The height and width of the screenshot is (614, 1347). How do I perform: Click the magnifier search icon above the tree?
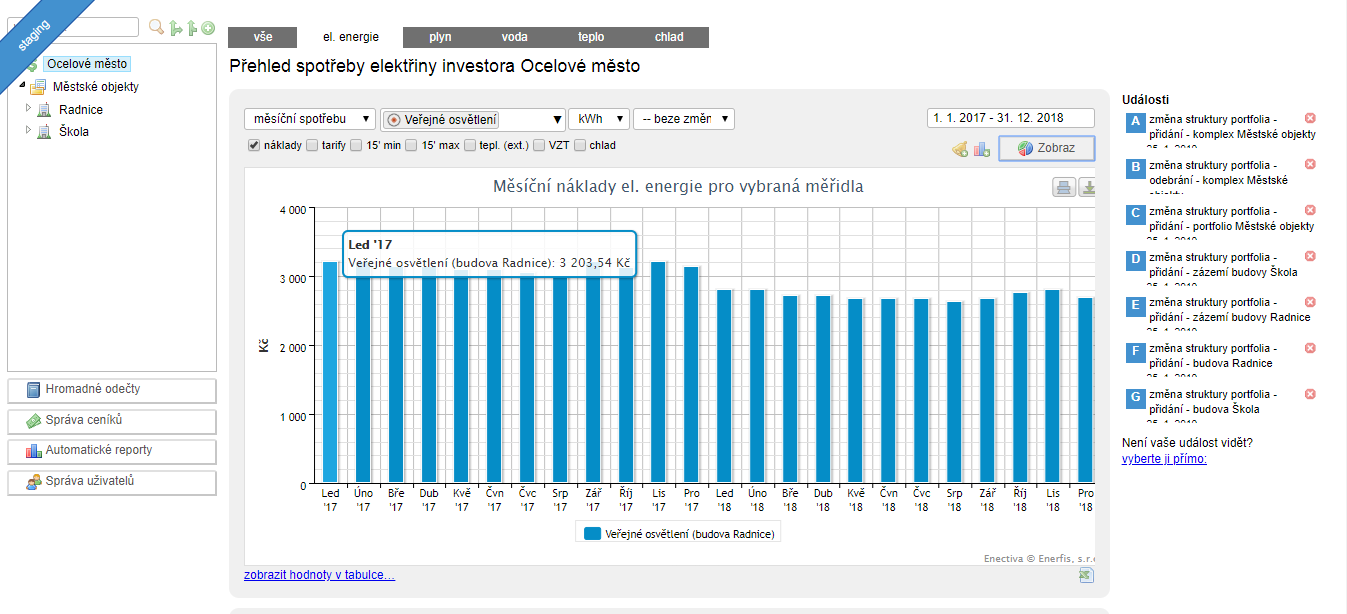[156, 28]
